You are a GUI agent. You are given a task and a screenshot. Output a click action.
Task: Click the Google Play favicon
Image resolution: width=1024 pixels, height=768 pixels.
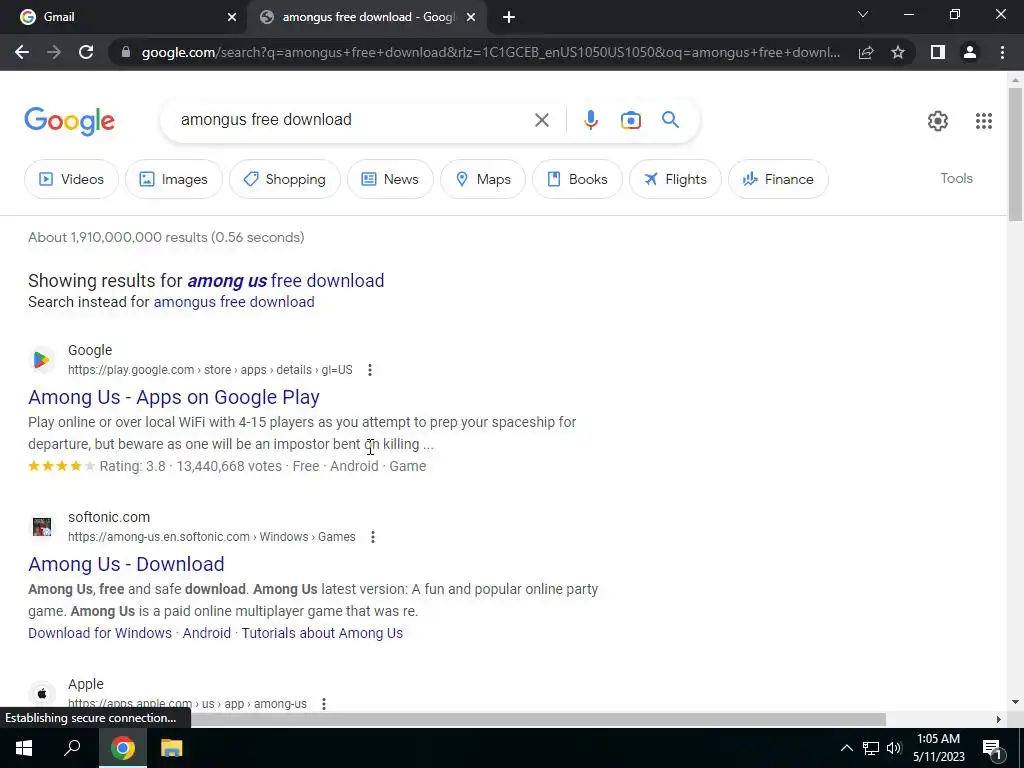[42, 360]
